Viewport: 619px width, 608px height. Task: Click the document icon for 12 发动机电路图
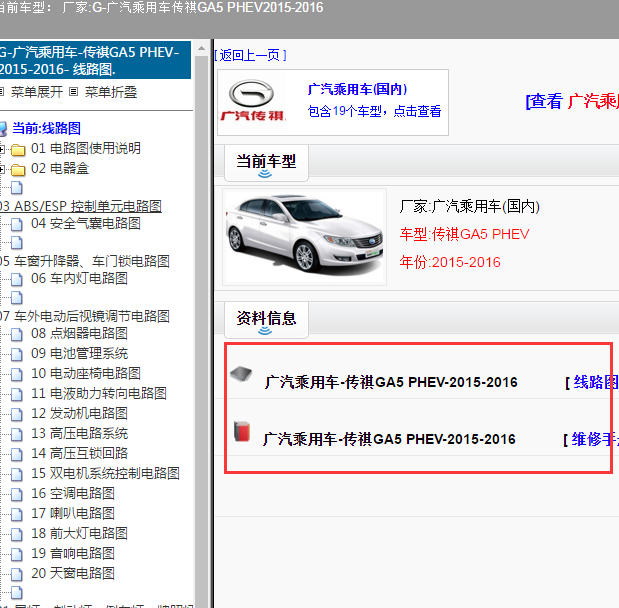tap(17, 414)
